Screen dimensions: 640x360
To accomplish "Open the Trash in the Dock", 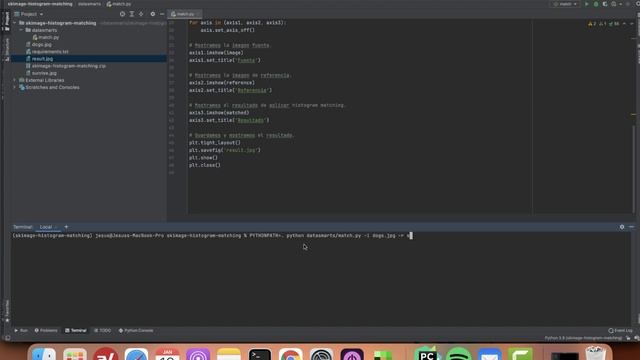I will click(x=596, y=353).
